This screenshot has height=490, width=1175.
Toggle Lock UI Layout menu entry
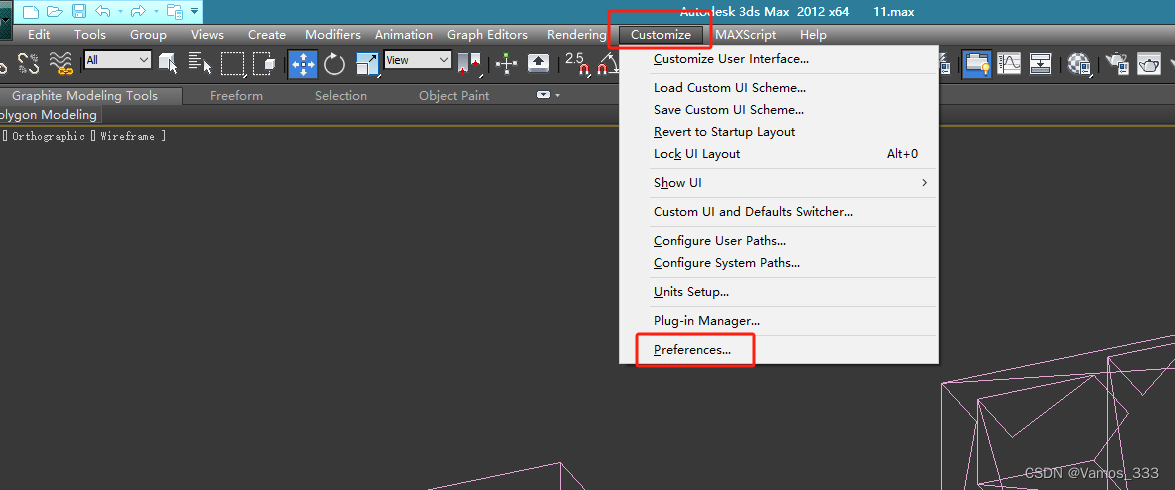click(779, 154)
